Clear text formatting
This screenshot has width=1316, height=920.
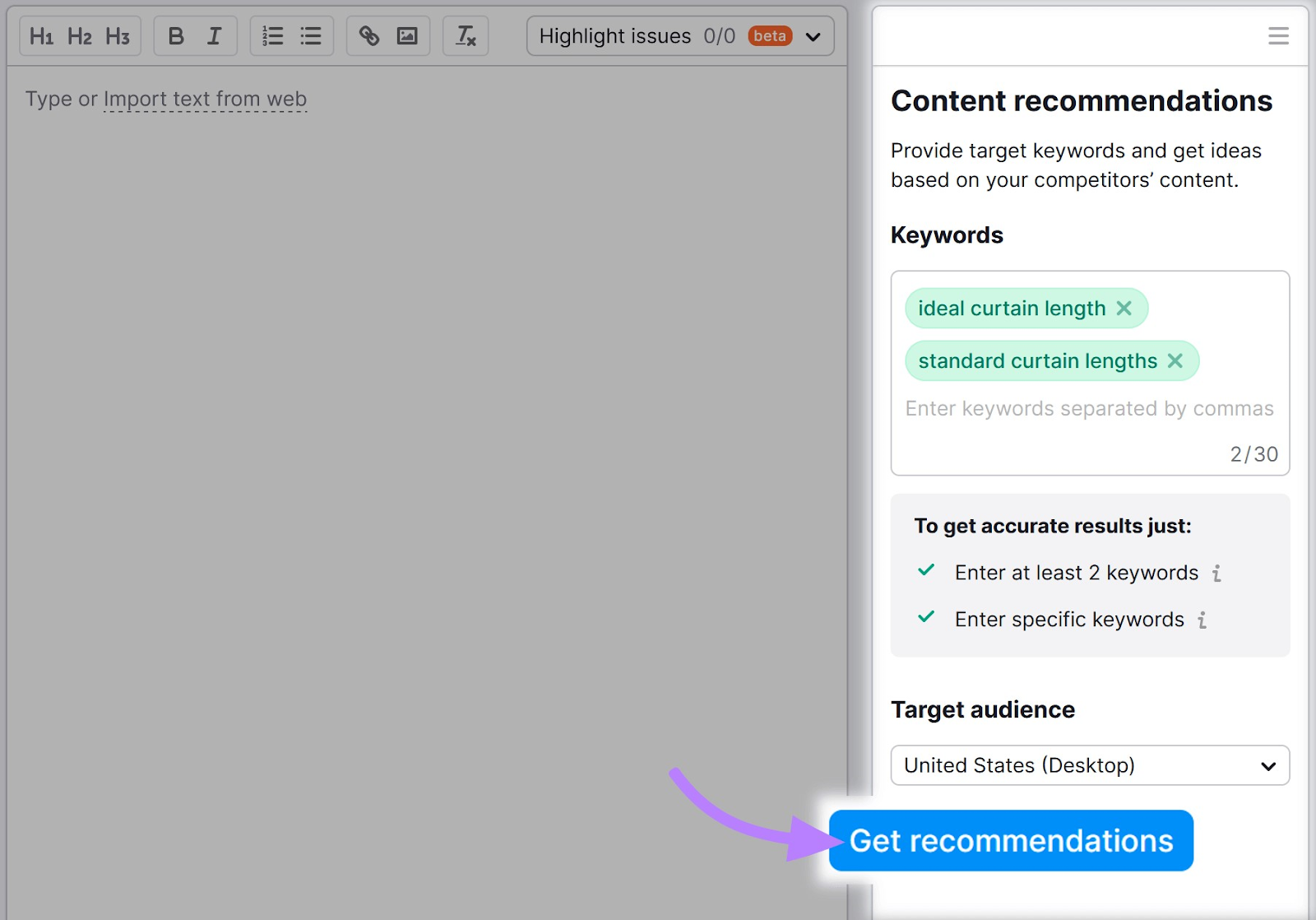coord(466,35)
